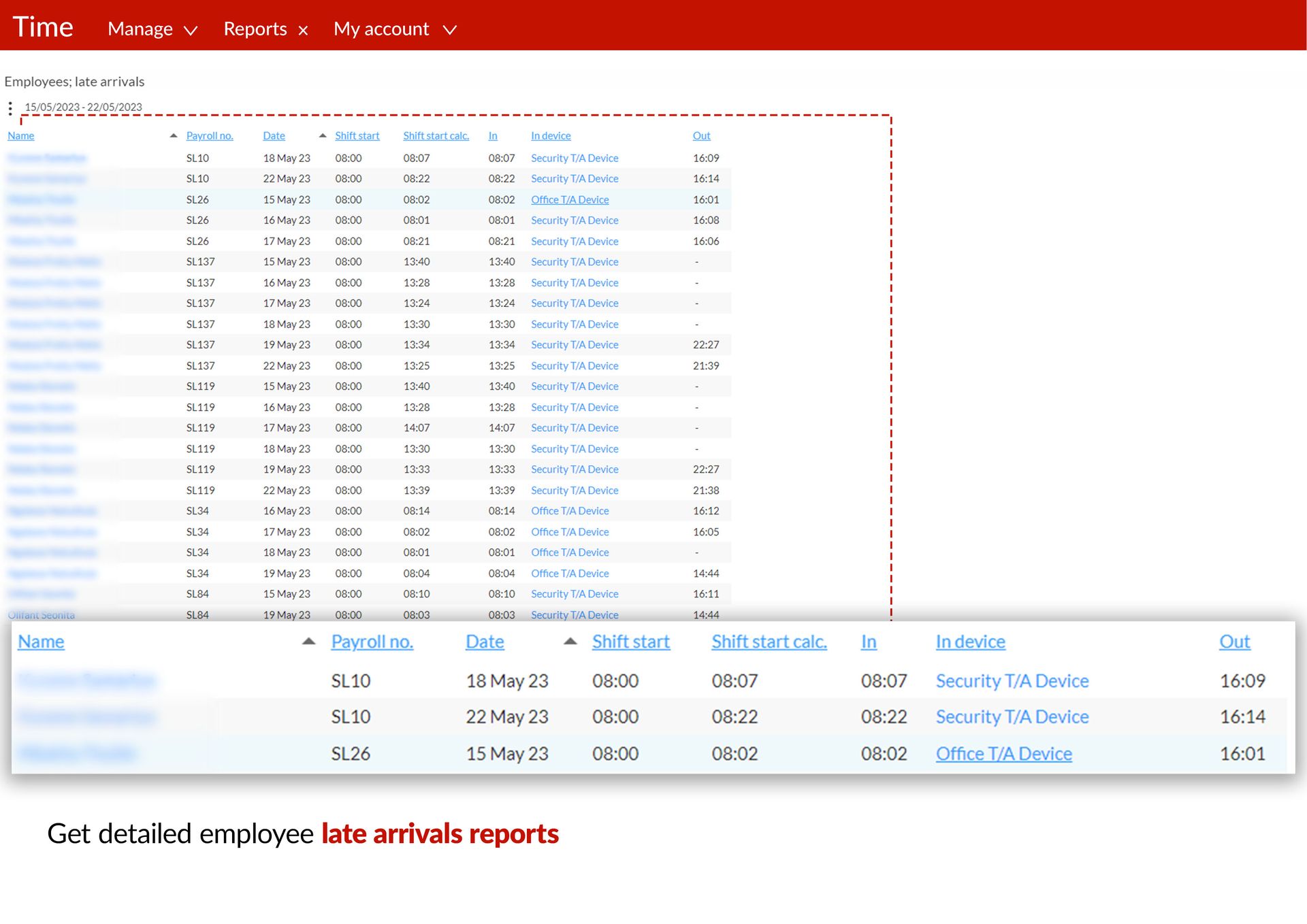1307x924 pixels.
Task: Open the Reports menu item
Action: point(255,29)
